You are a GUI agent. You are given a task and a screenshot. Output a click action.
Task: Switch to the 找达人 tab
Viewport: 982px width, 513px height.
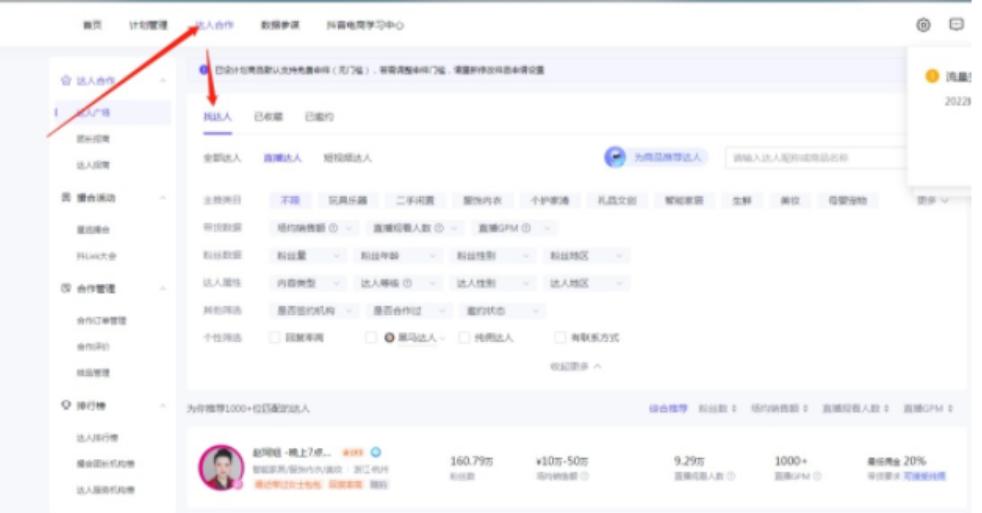coord(217,117)
